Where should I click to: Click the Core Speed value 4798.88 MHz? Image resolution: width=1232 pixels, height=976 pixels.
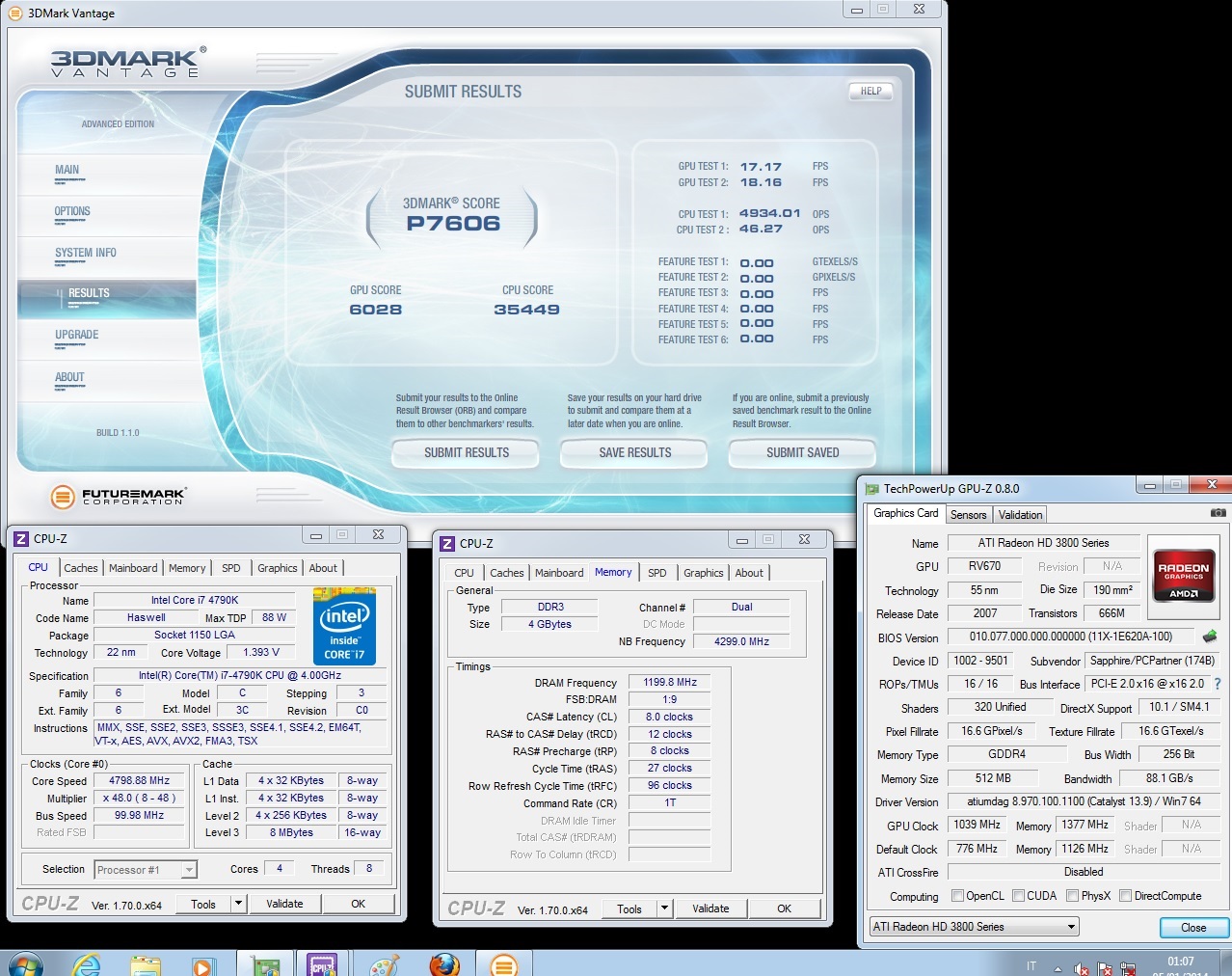coord(140,780)
